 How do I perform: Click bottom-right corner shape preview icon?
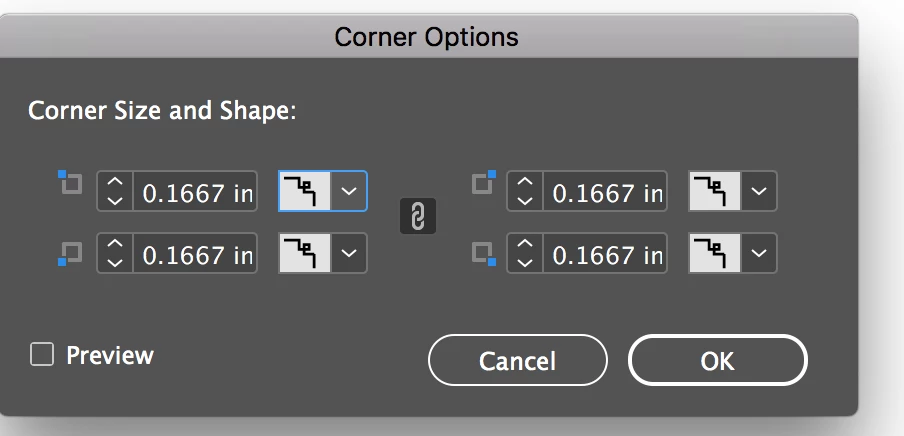tap(715, 253)
